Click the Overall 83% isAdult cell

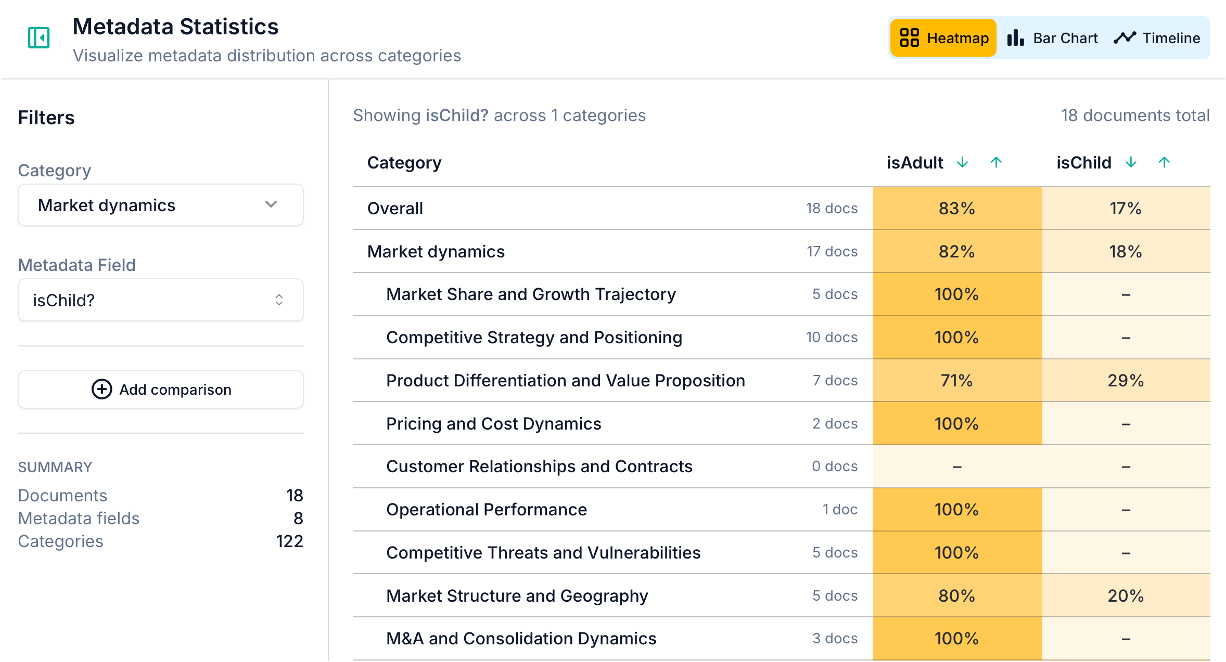(x=956, y=209)
